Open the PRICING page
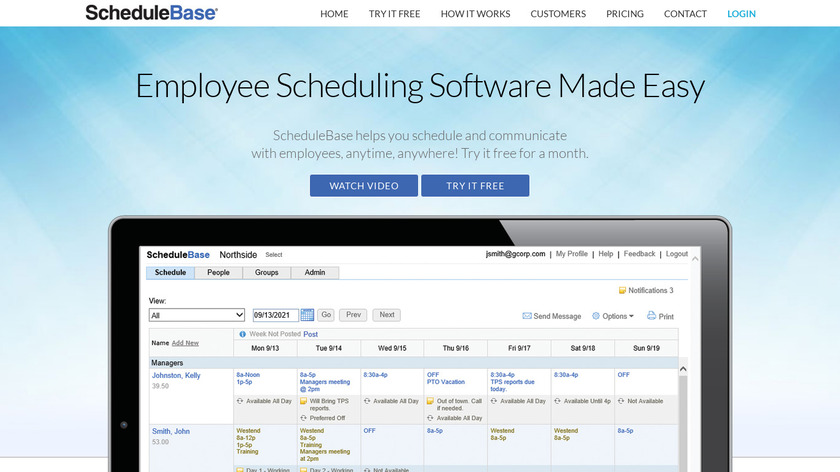Screen dimensions: 840x472 click(625, 14)
